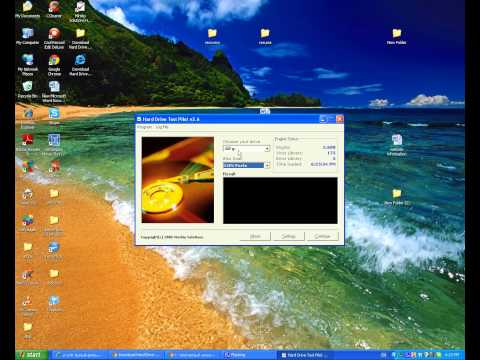
Task: Open the Recycle Bin icon
Action: [x=28, y=89]
